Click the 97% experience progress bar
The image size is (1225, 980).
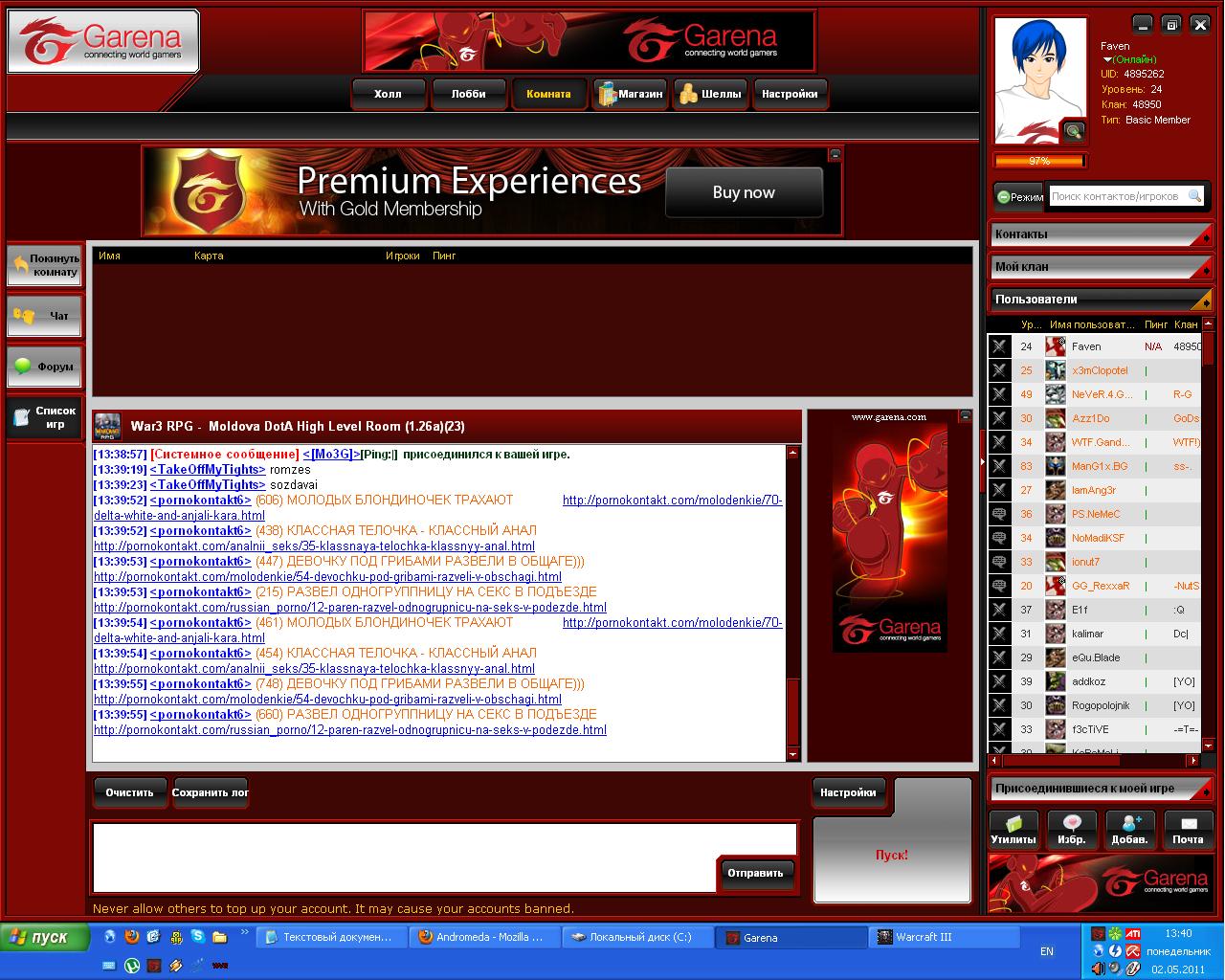1039,161
